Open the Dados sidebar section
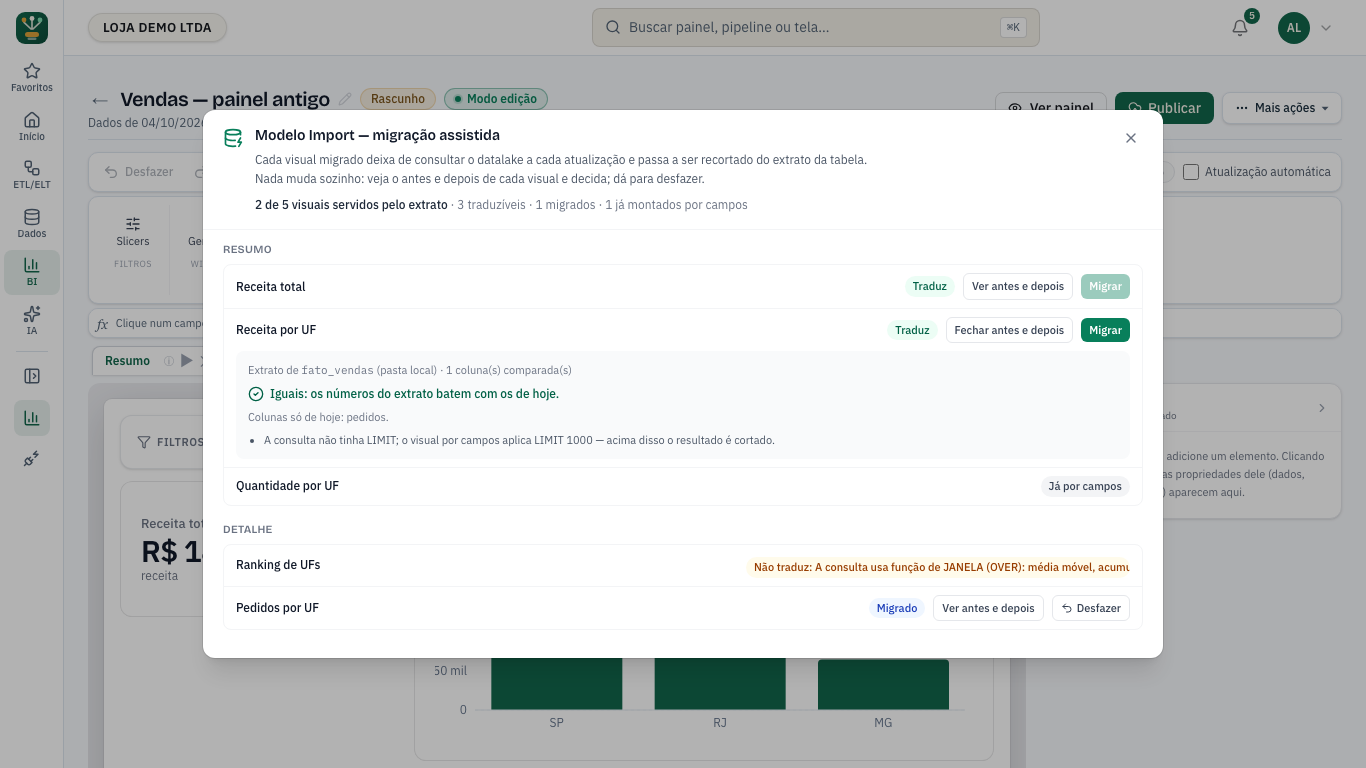Screen dimensions: 1366x768 click(32, 223)
